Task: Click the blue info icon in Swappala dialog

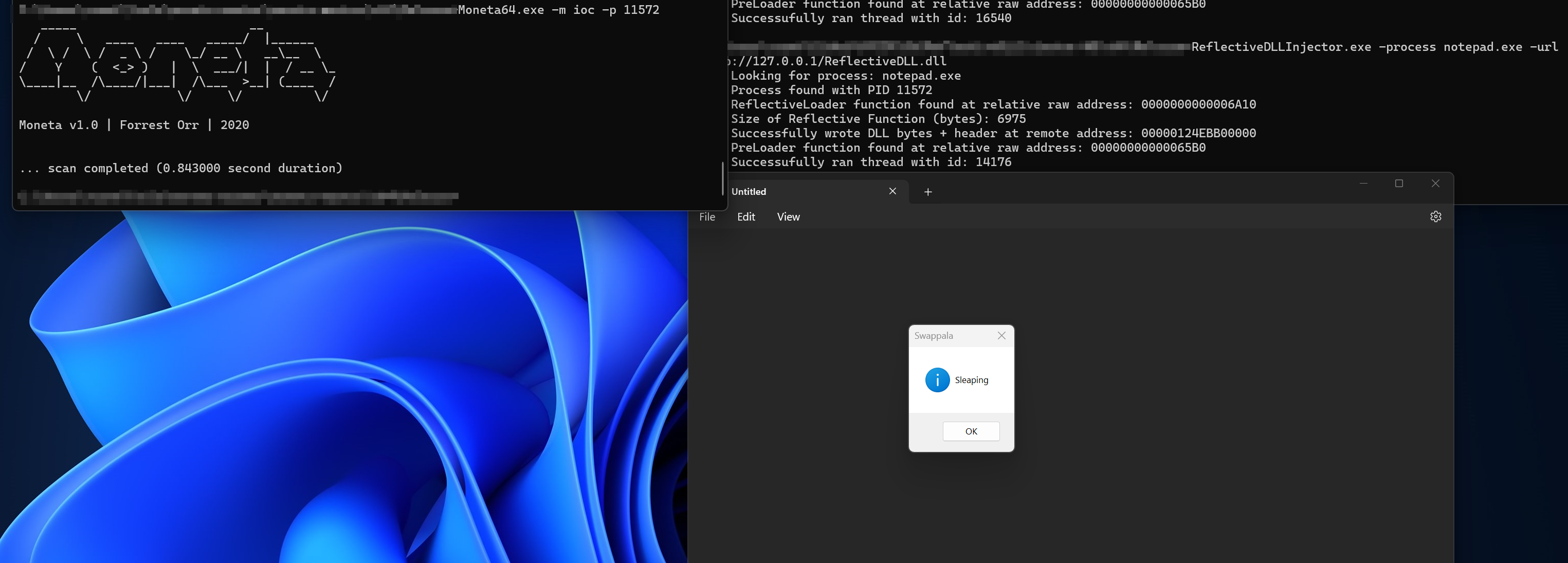Action: click(x=936, y=380)
